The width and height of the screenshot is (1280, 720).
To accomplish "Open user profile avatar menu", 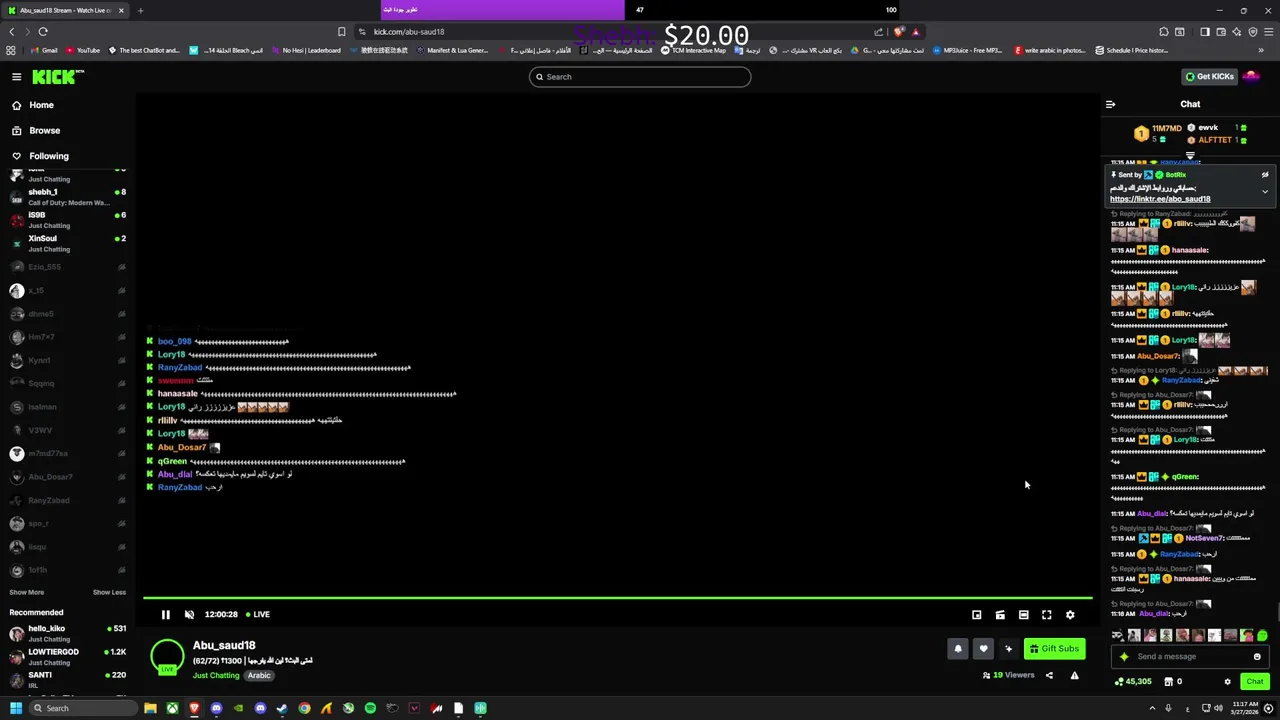I will 1252,77.
